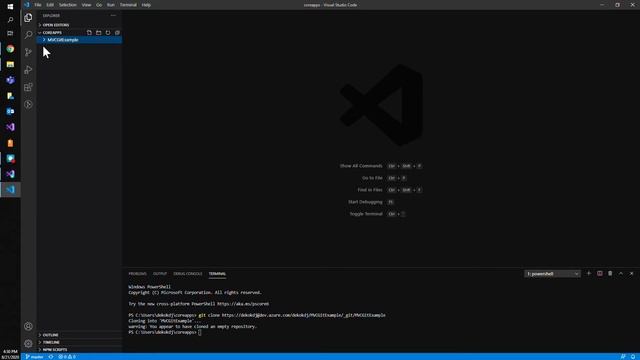This screenshot has height=360, width=640.
Task: Collapse all folders in Explorer
Action: tap(117, 32)
